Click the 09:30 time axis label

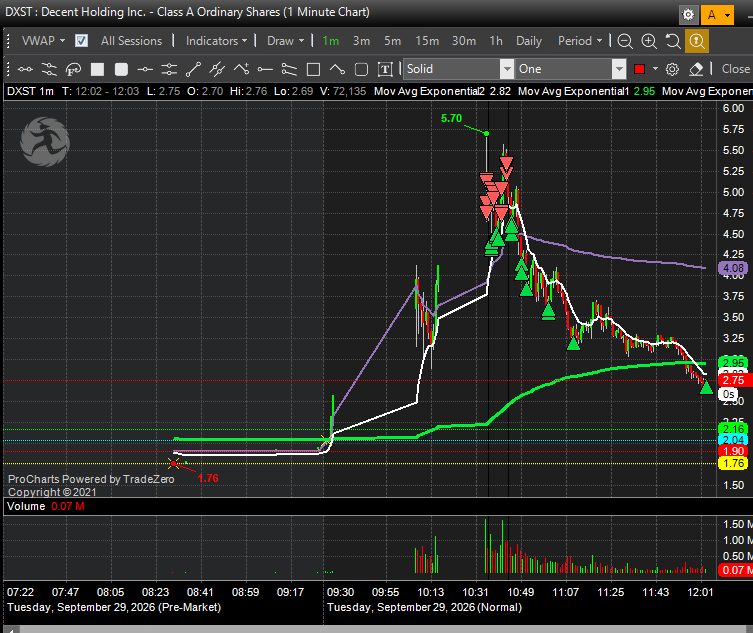coord(340,592)
